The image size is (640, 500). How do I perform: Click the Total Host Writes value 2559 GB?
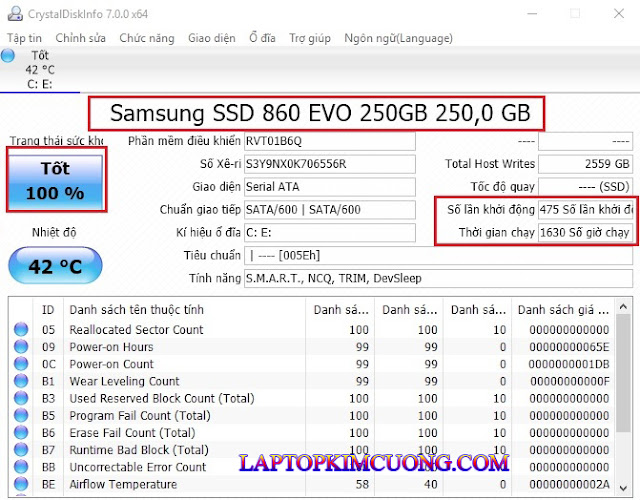coord(585,164)
